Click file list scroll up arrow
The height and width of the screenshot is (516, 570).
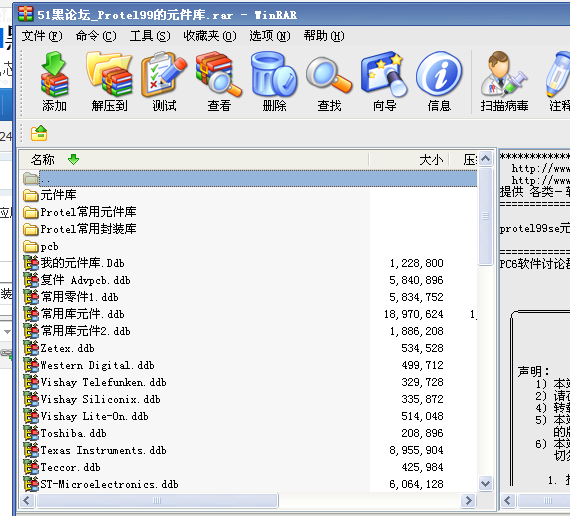click(485, 159)
